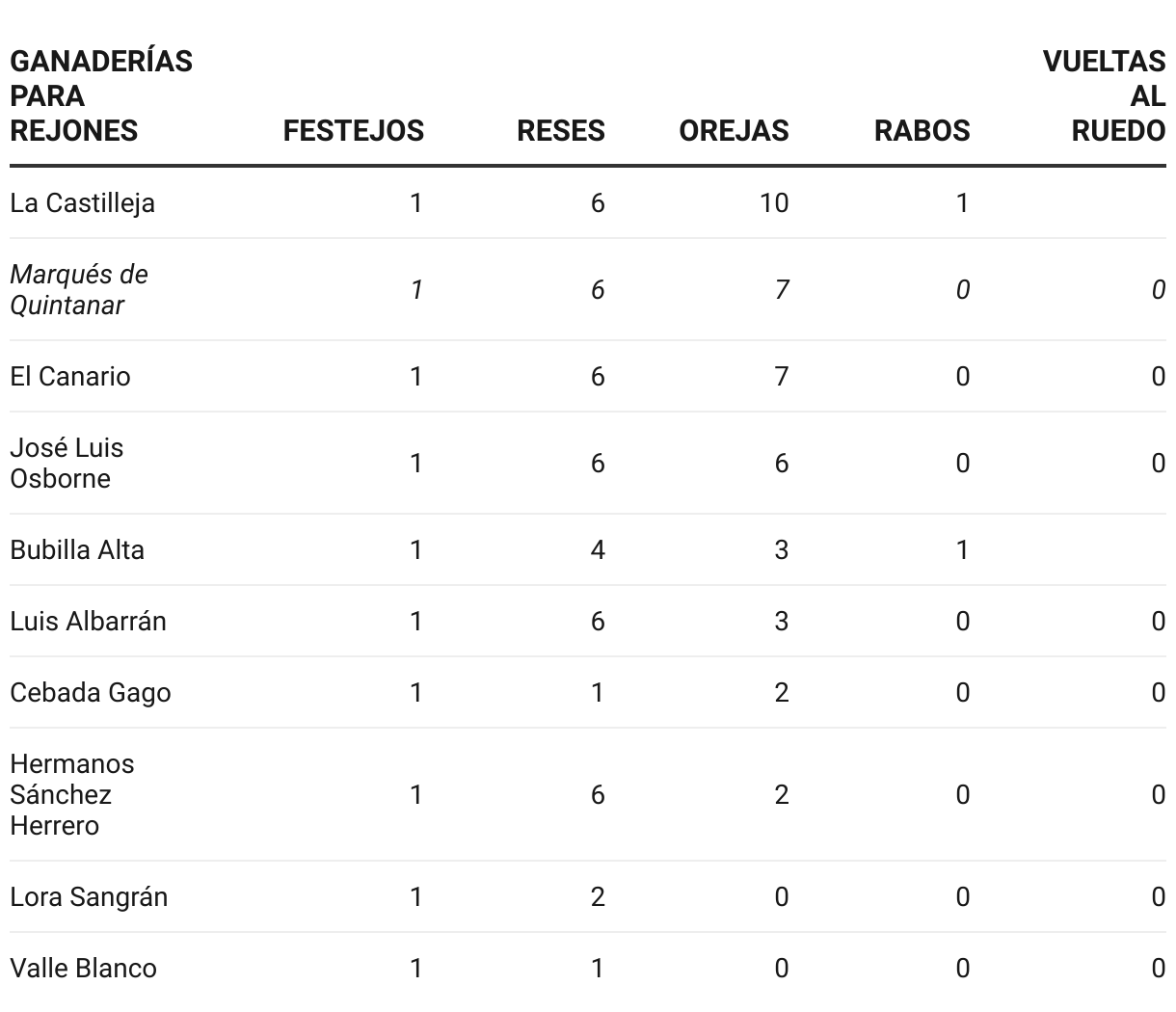
Task: Click the RABOS column header
Action: point(922,131)
